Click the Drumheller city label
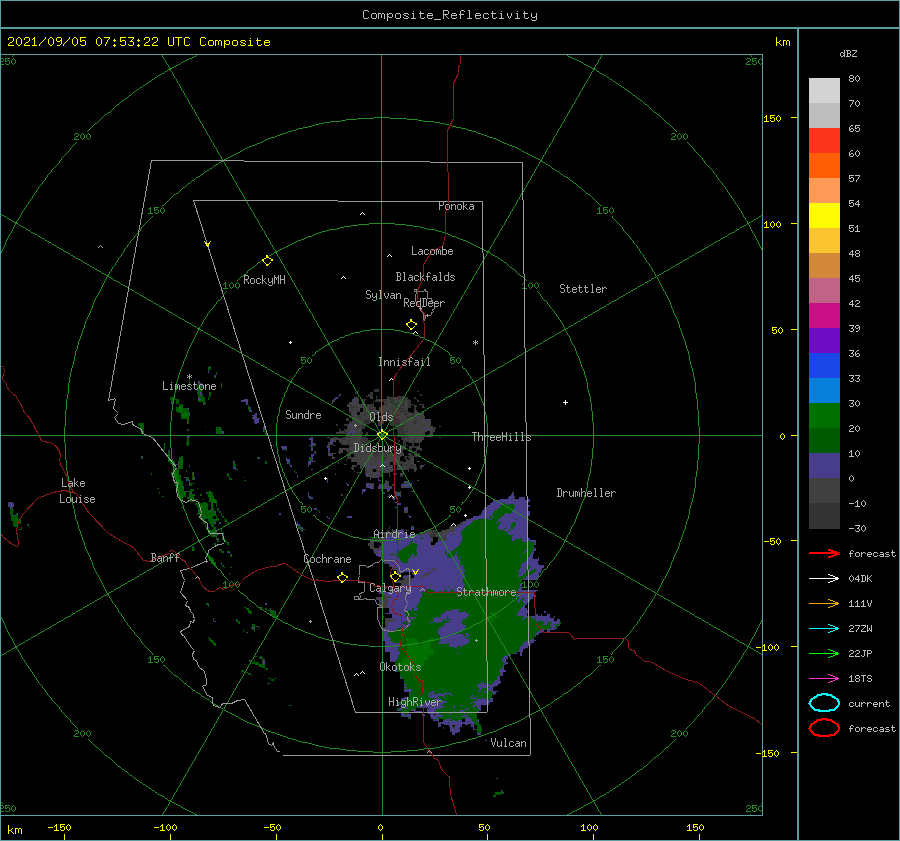This screenshot has height=841, width=900. [x=586, y=493]
